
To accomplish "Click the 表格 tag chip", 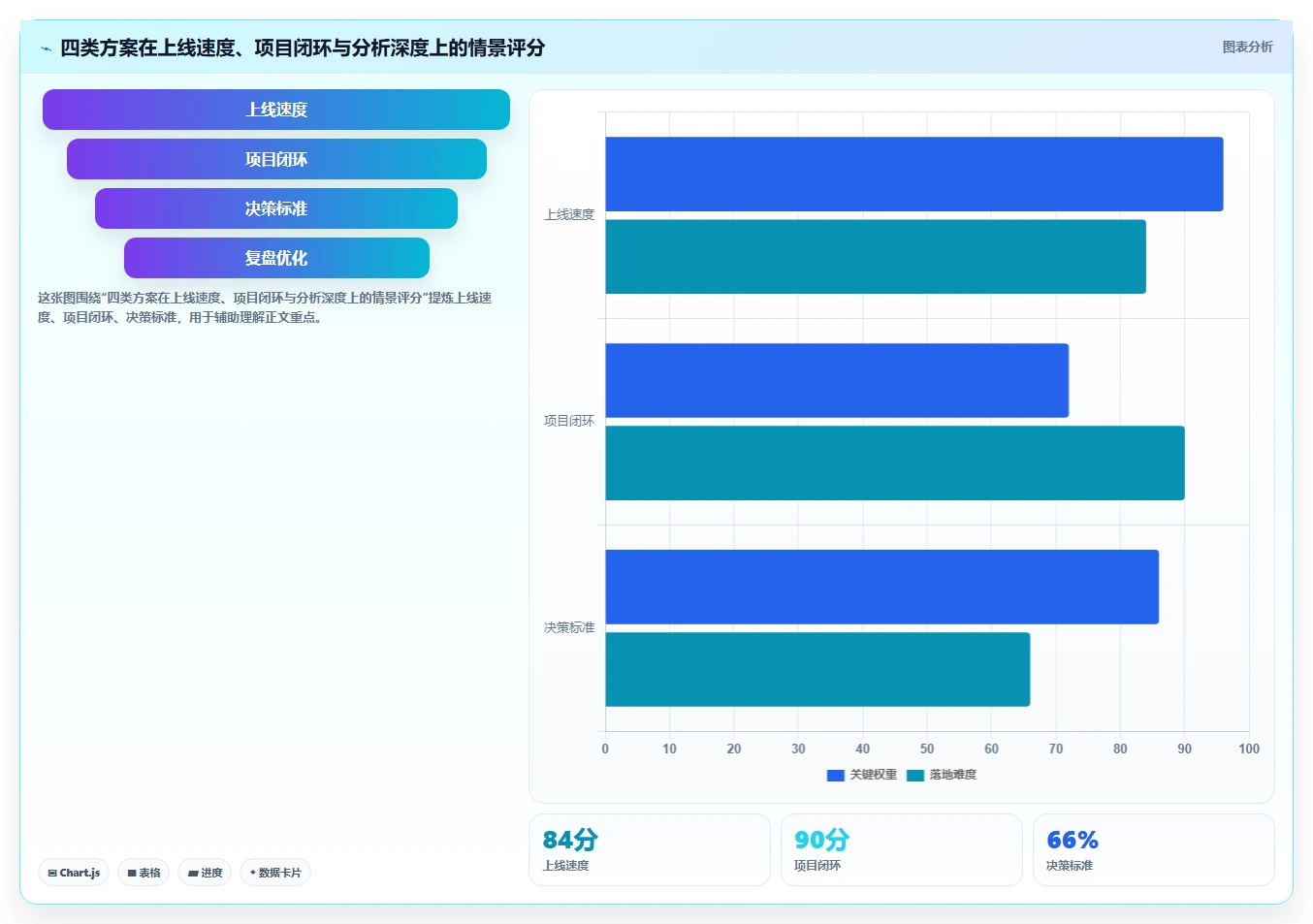I will coord(144,873).
